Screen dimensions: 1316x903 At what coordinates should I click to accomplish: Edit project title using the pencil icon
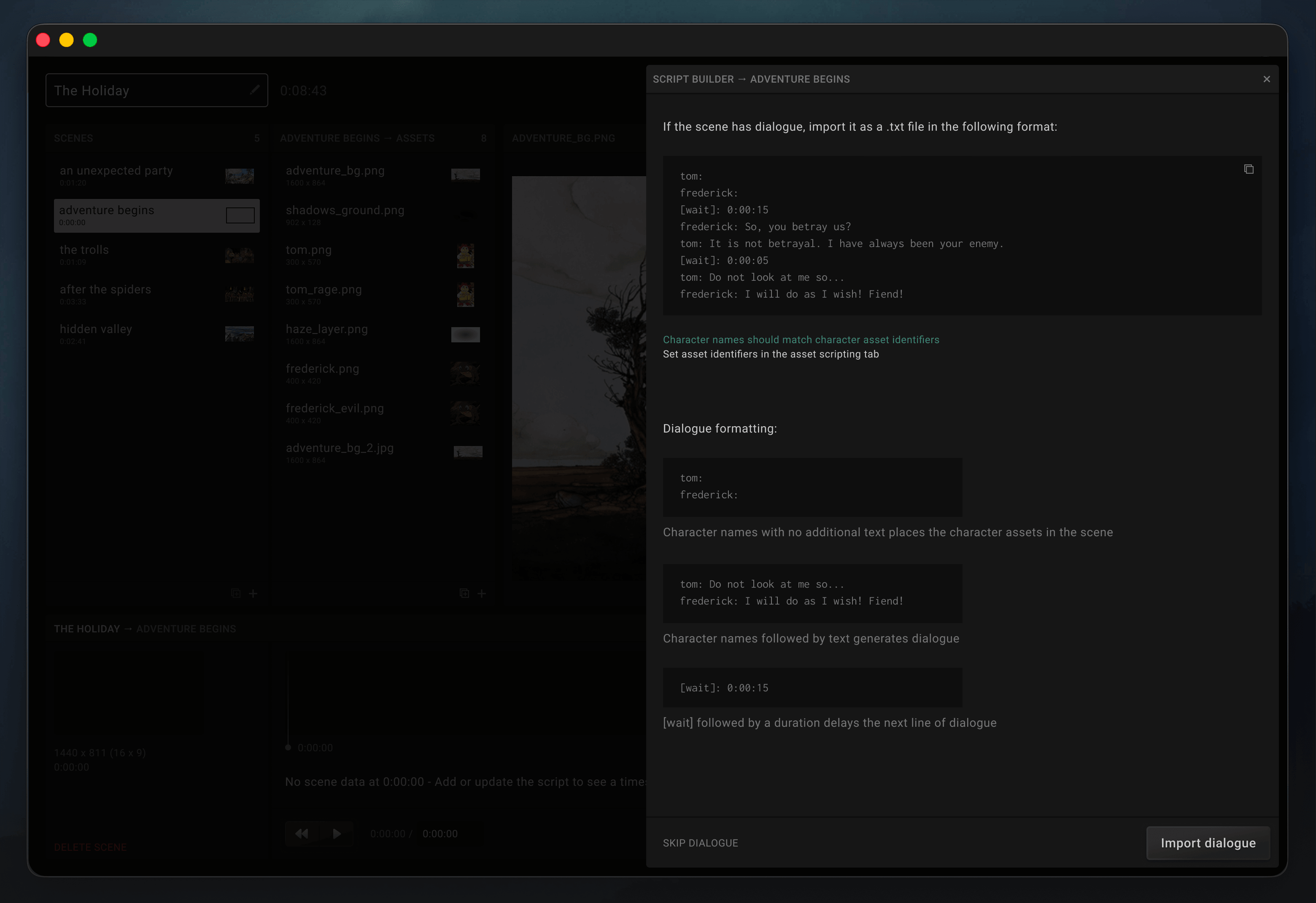(x=255, y=89)
